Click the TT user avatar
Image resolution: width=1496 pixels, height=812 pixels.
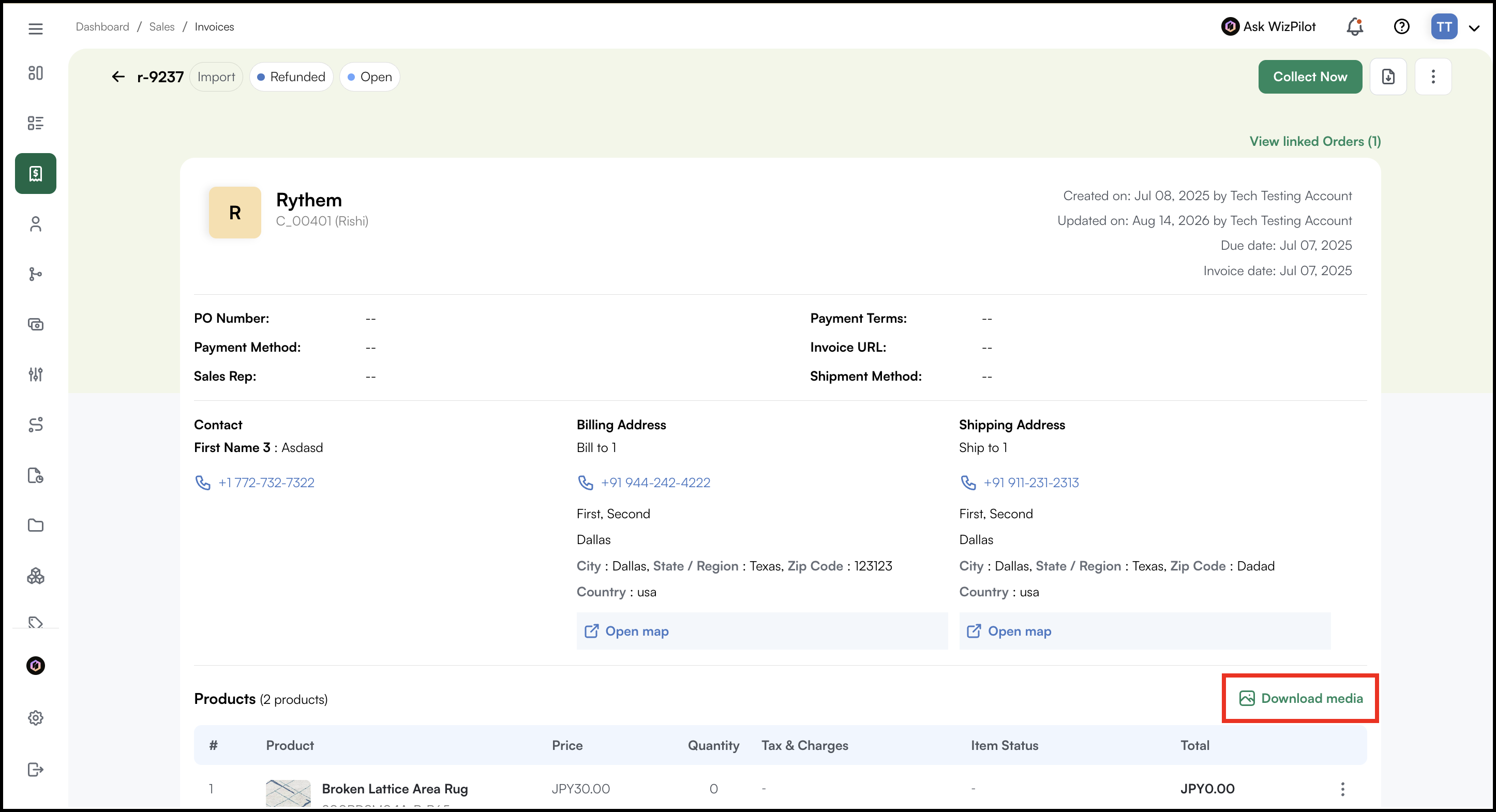click(x=1444, y=27)
